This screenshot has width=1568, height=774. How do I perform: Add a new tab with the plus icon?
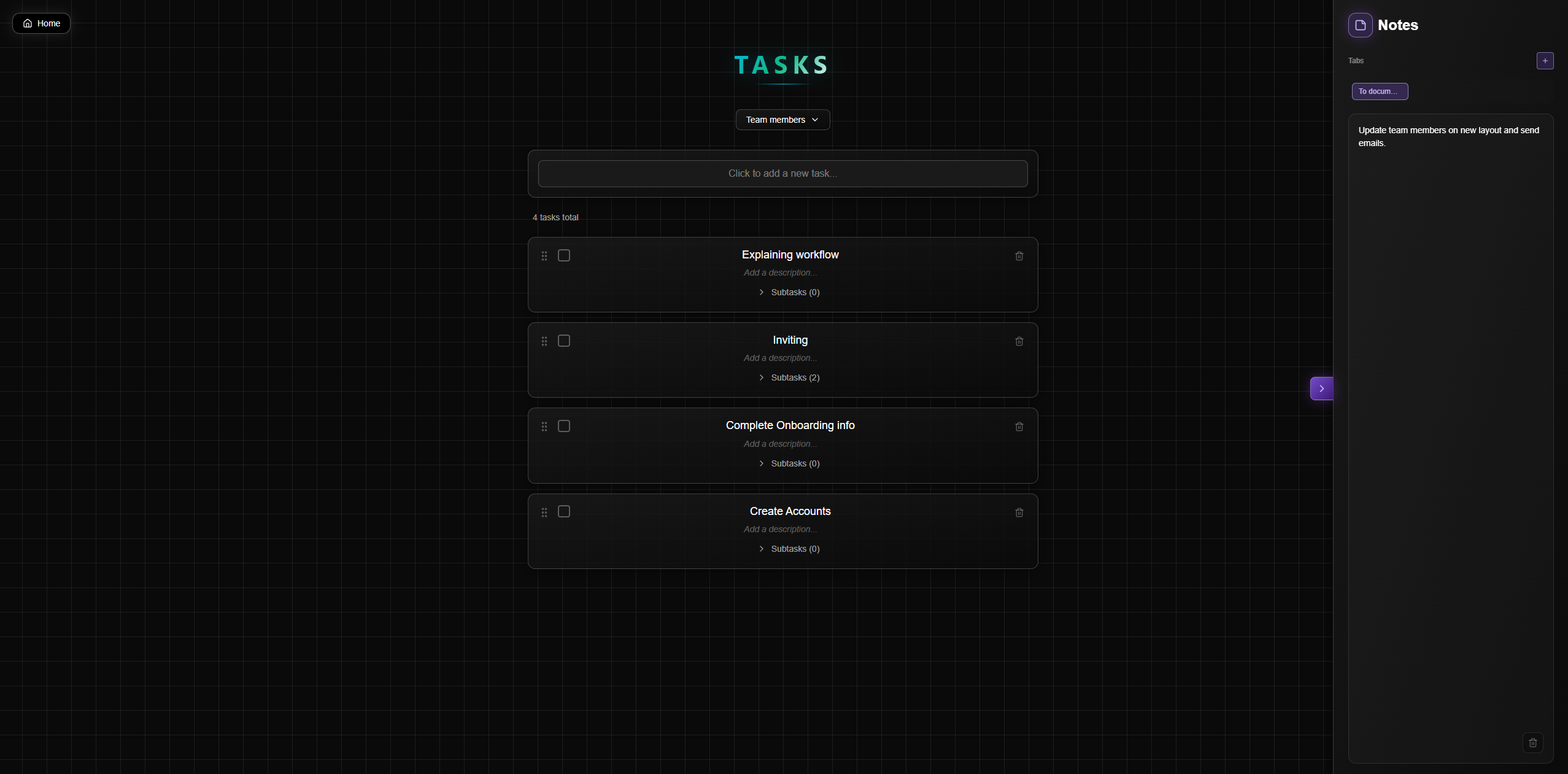(1545, 61)
